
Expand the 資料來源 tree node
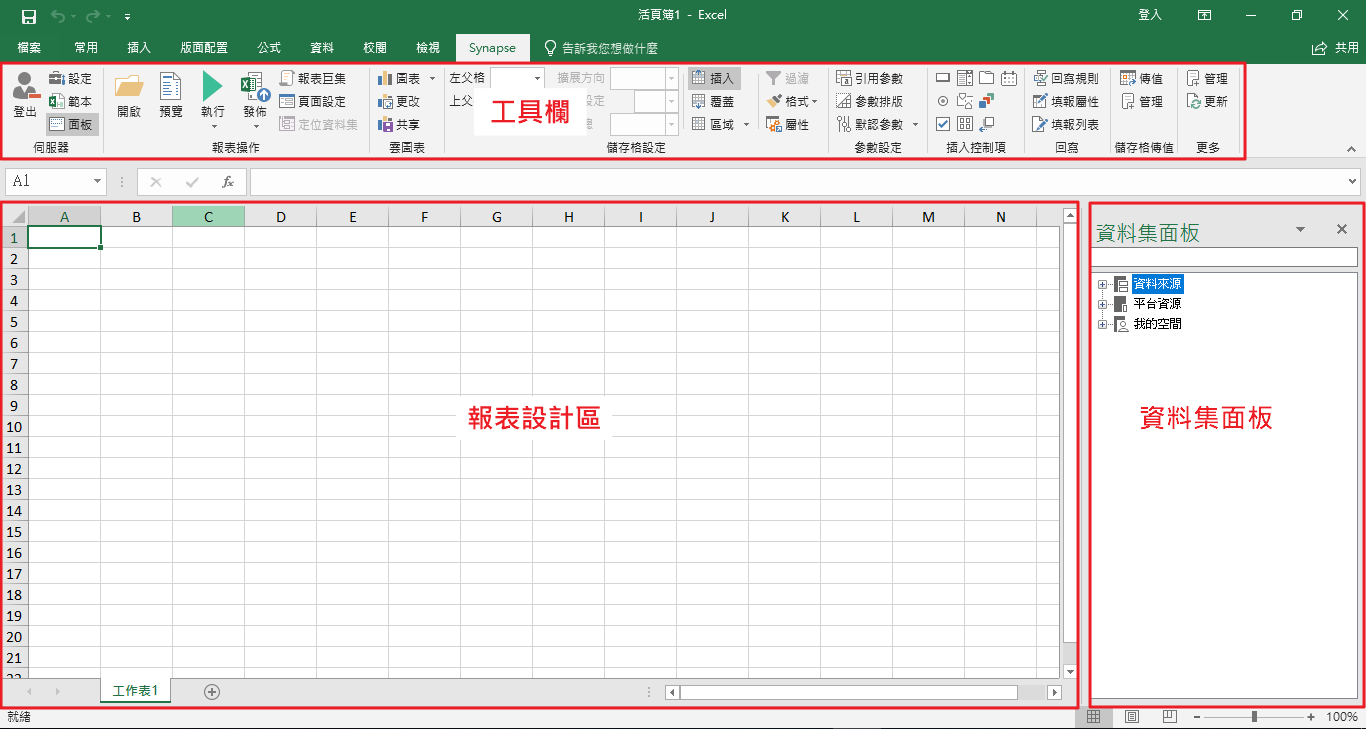pos(1102,284)
